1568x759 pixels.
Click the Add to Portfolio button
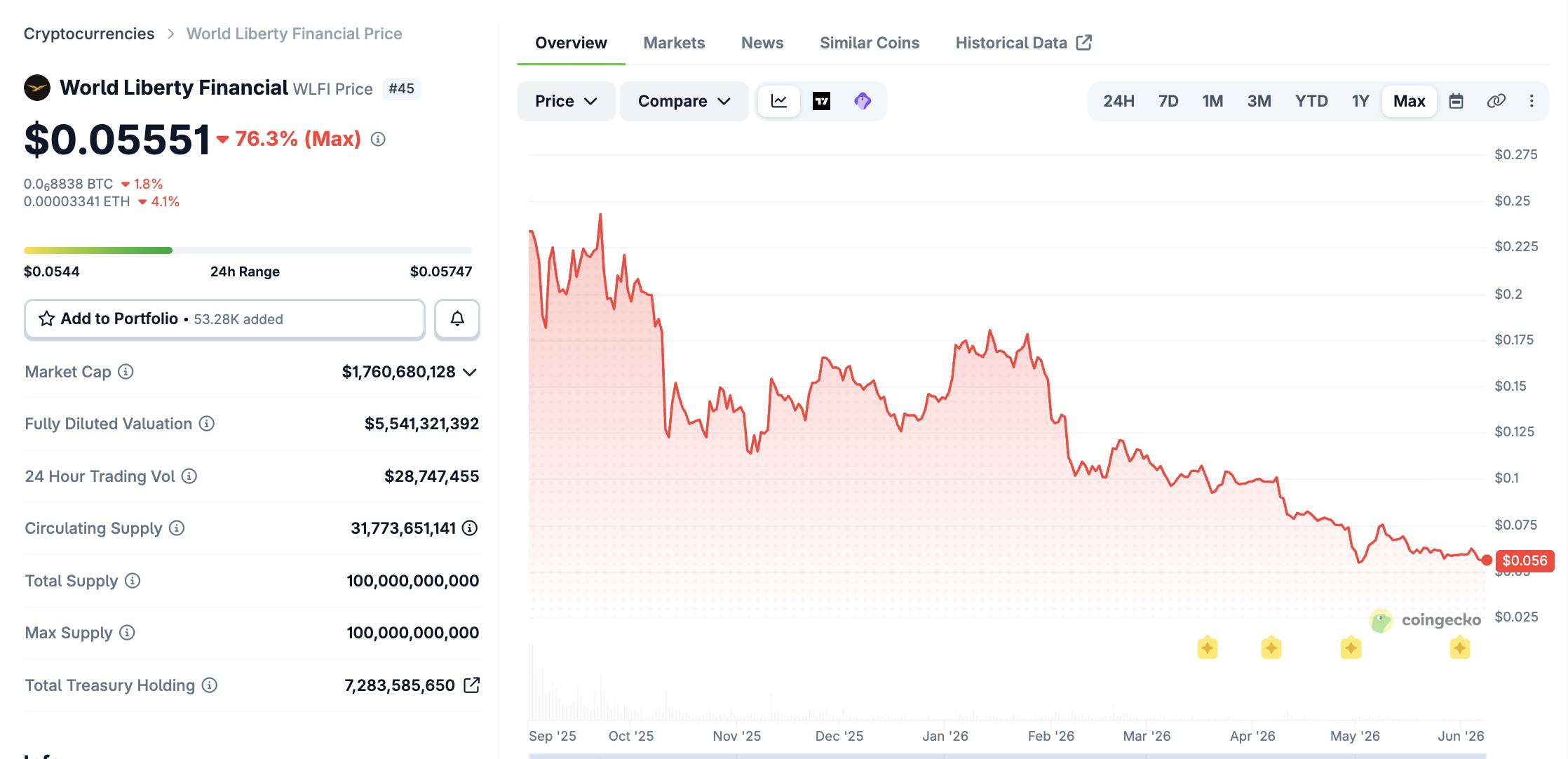tap(224, 319)
